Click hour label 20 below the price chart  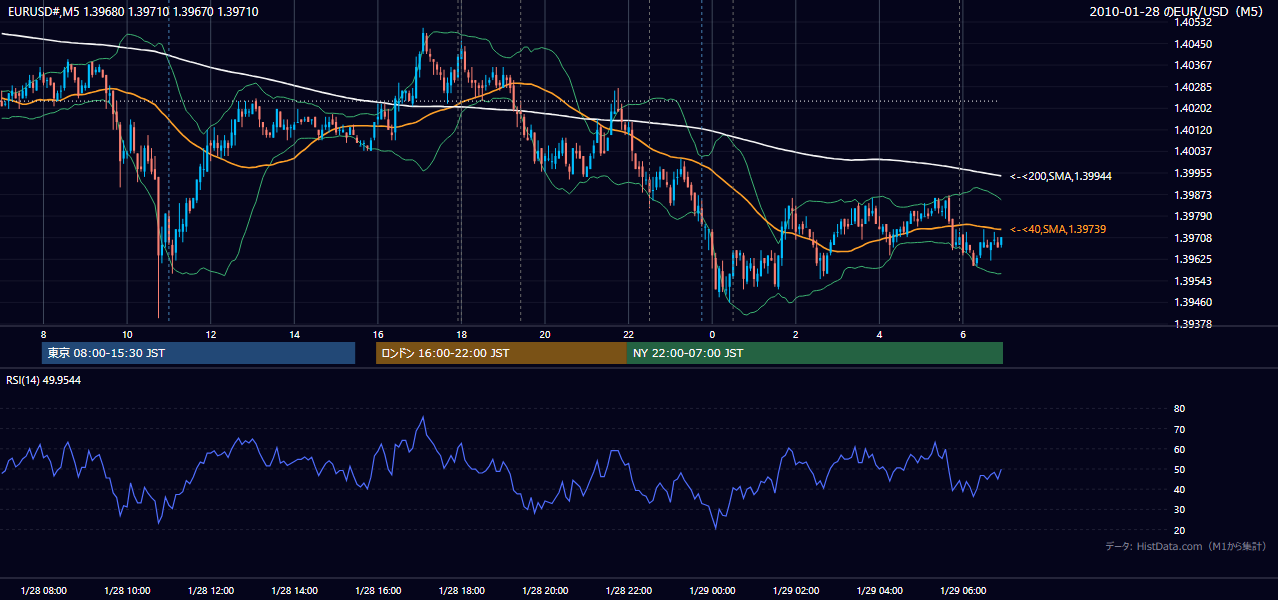545,334
